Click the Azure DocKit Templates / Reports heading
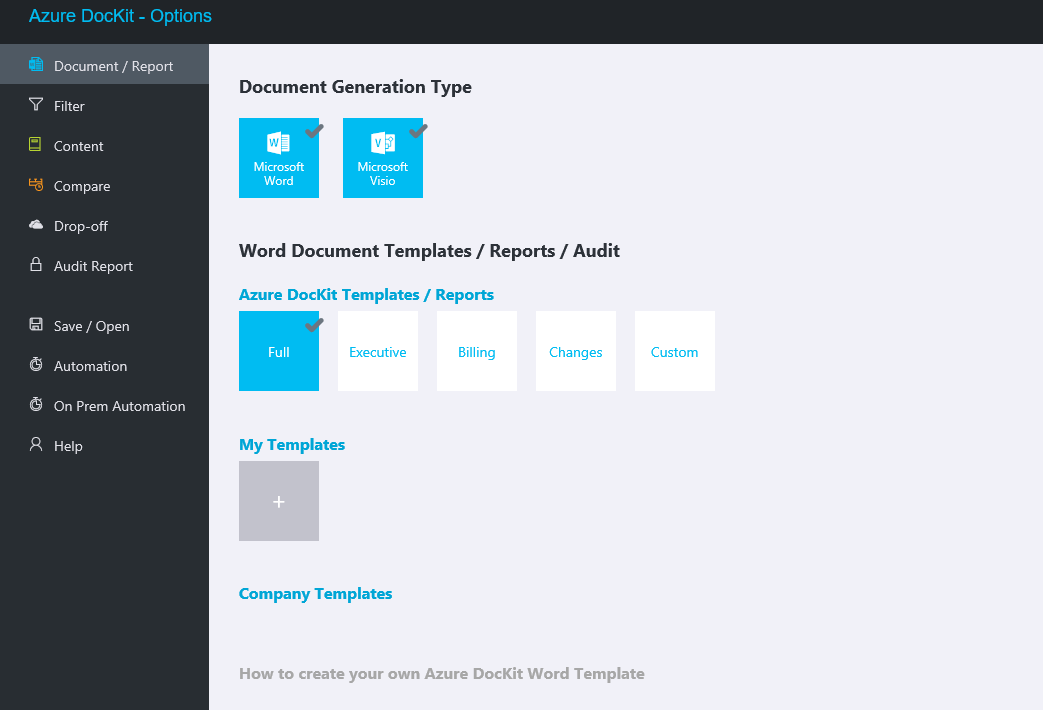This screenshot has width=1043, height=710. click(x=366, y=294)
